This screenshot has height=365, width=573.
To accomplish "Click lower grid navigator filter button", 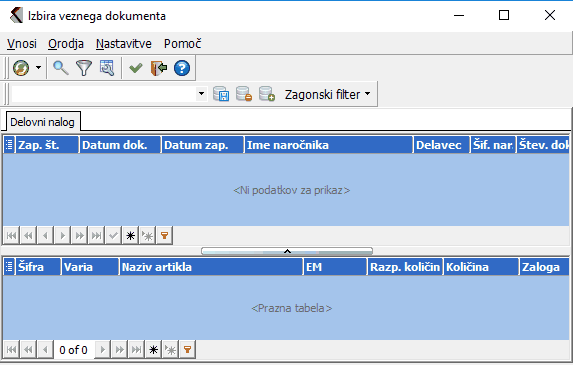I will click(187, 350).
